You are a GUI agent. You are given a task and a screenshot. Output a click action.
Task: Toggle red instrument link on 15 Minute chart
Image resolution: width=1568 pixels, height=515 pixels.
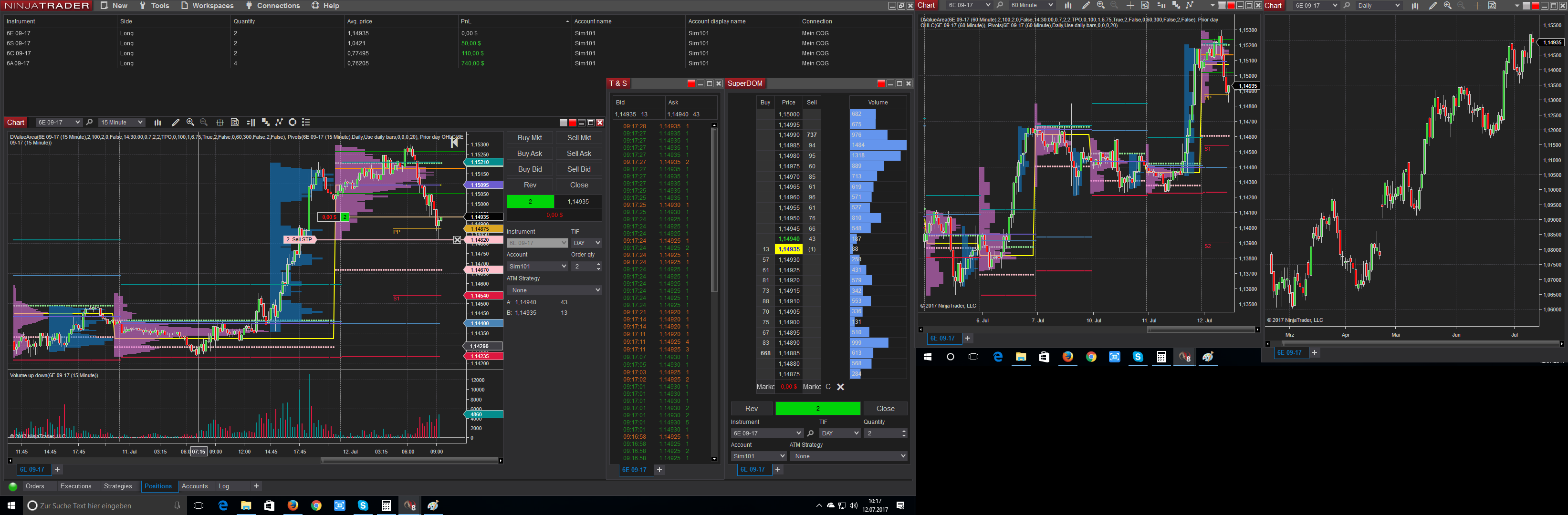tap(573, 122)
